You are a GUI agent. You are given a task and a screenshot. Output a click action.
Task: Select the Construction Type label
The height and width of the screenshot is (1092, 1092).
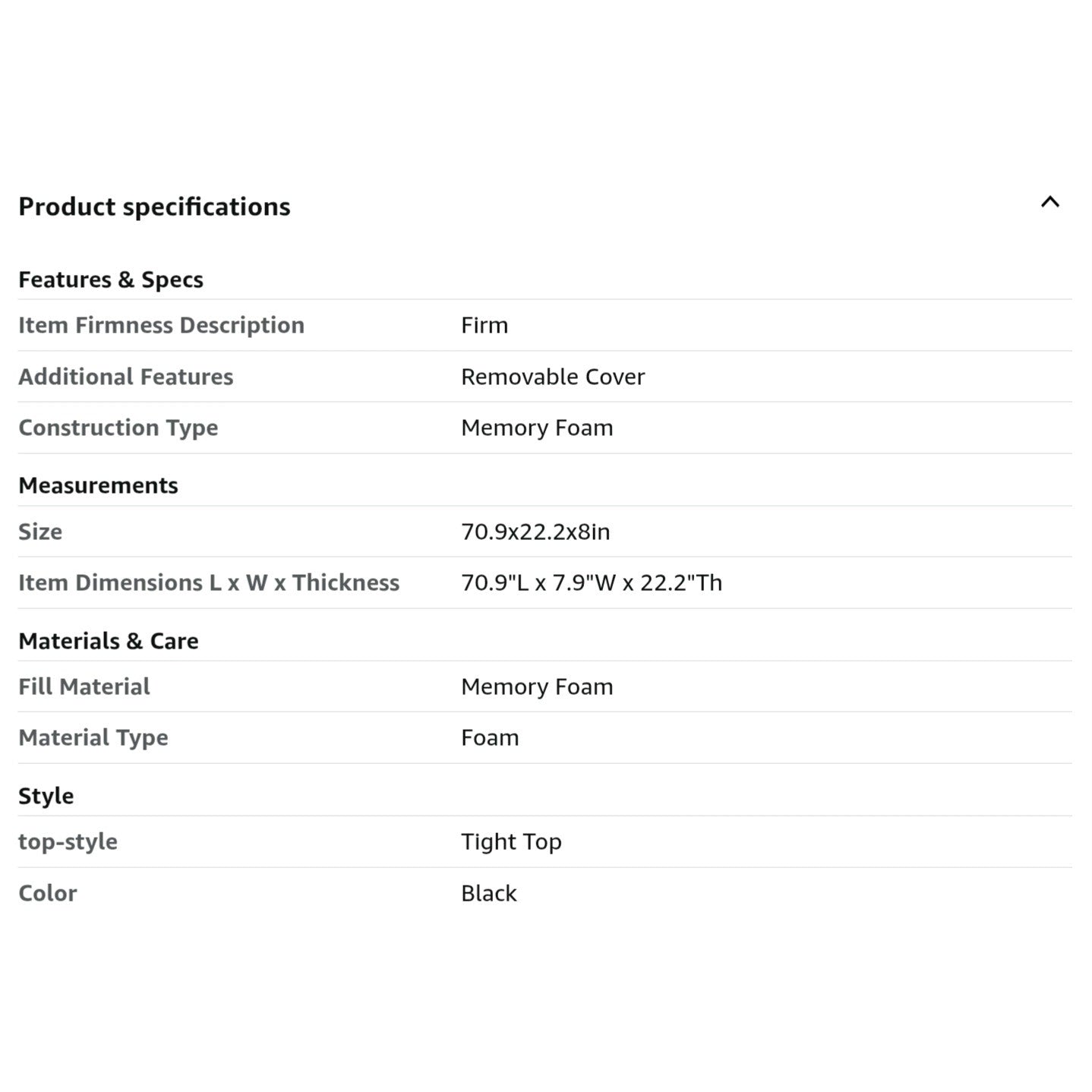[x=118, y=428]
